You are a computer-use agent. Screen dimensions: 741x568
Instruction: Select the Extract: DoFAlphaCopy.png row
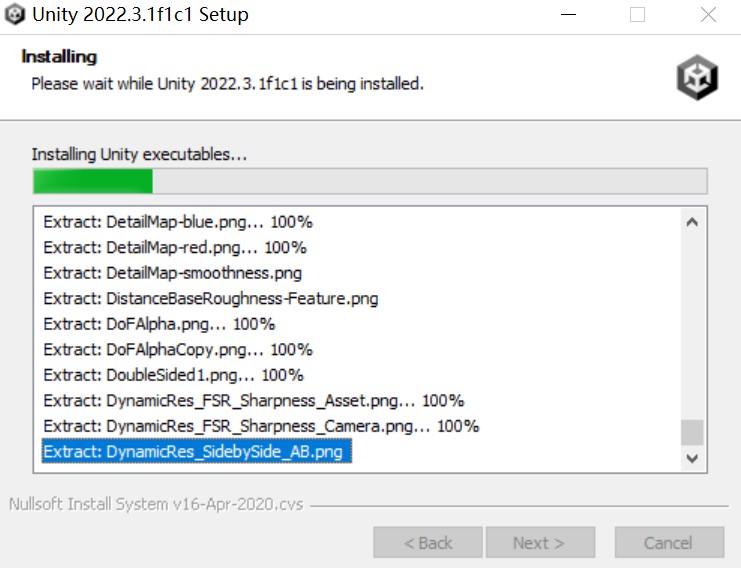178,349
